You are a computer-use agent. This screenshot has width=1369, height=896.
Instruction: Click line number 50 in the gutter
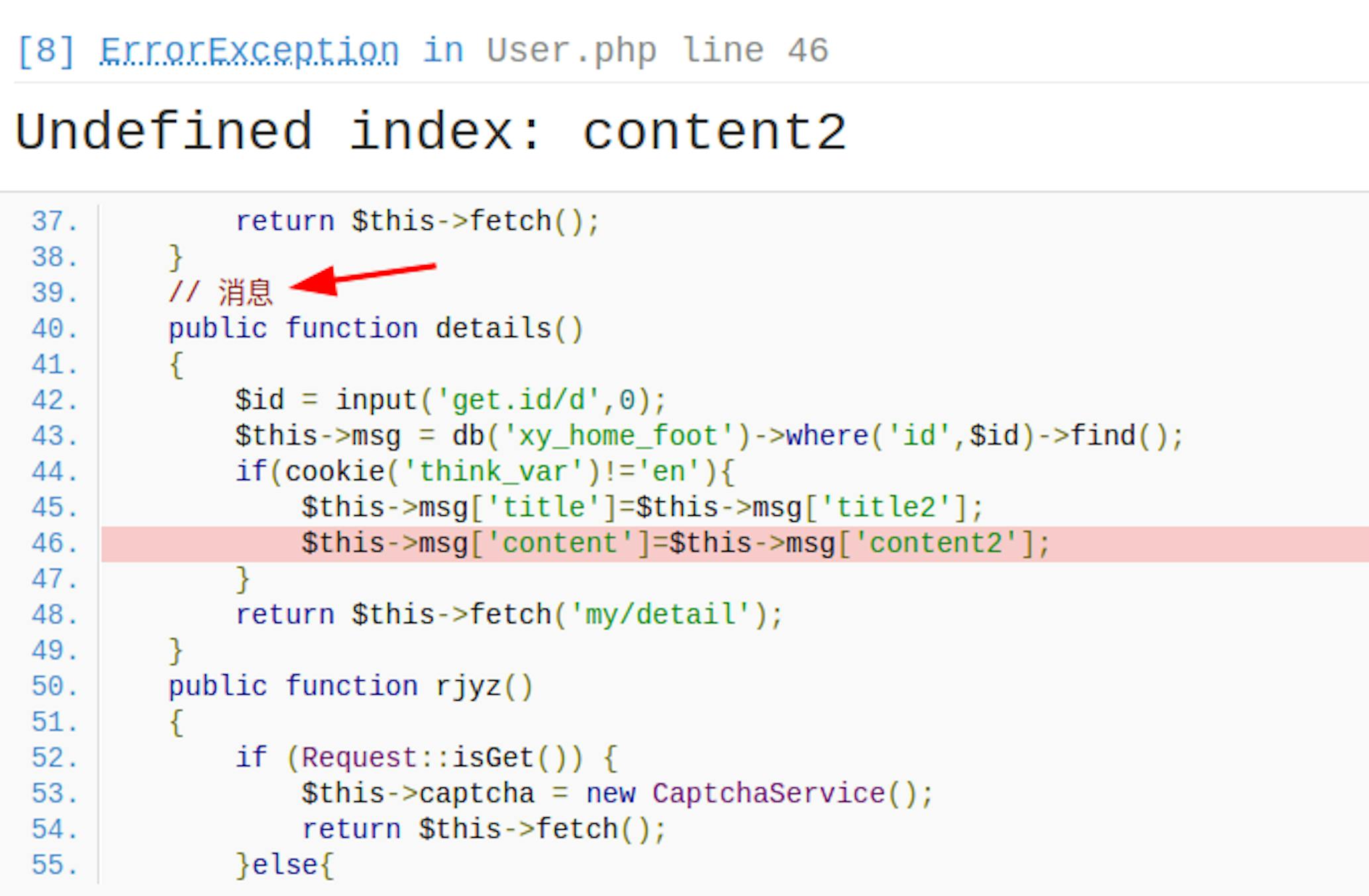(x=55, y=687)
